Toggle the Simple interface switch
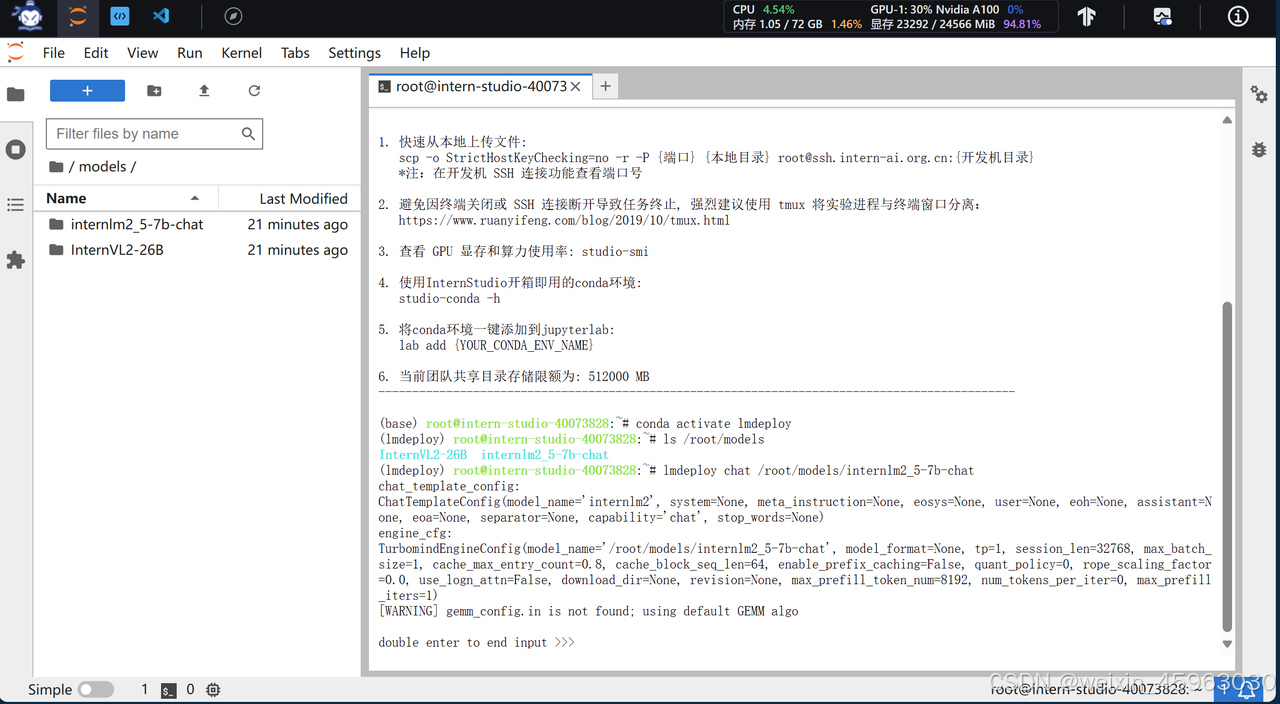Screen dimensions: 1280x704 click(x=96, y=690)
